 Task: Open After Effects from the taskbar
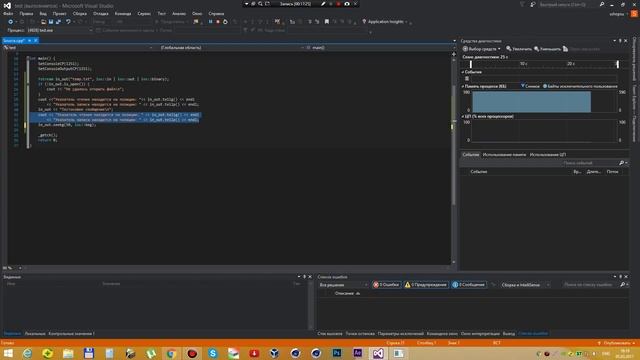click(358, 353)
